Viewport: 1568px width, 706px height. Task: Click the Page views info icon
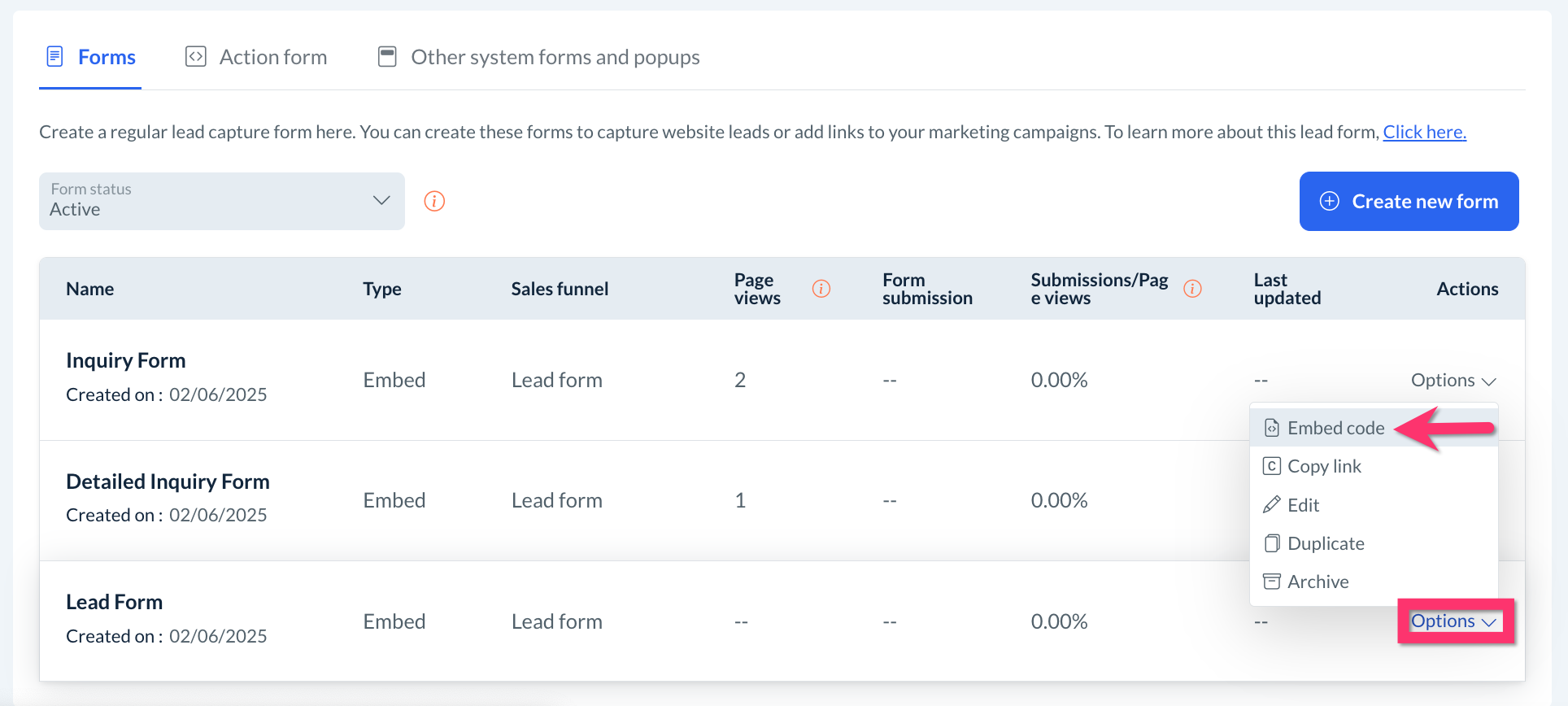tap(821, 289)
